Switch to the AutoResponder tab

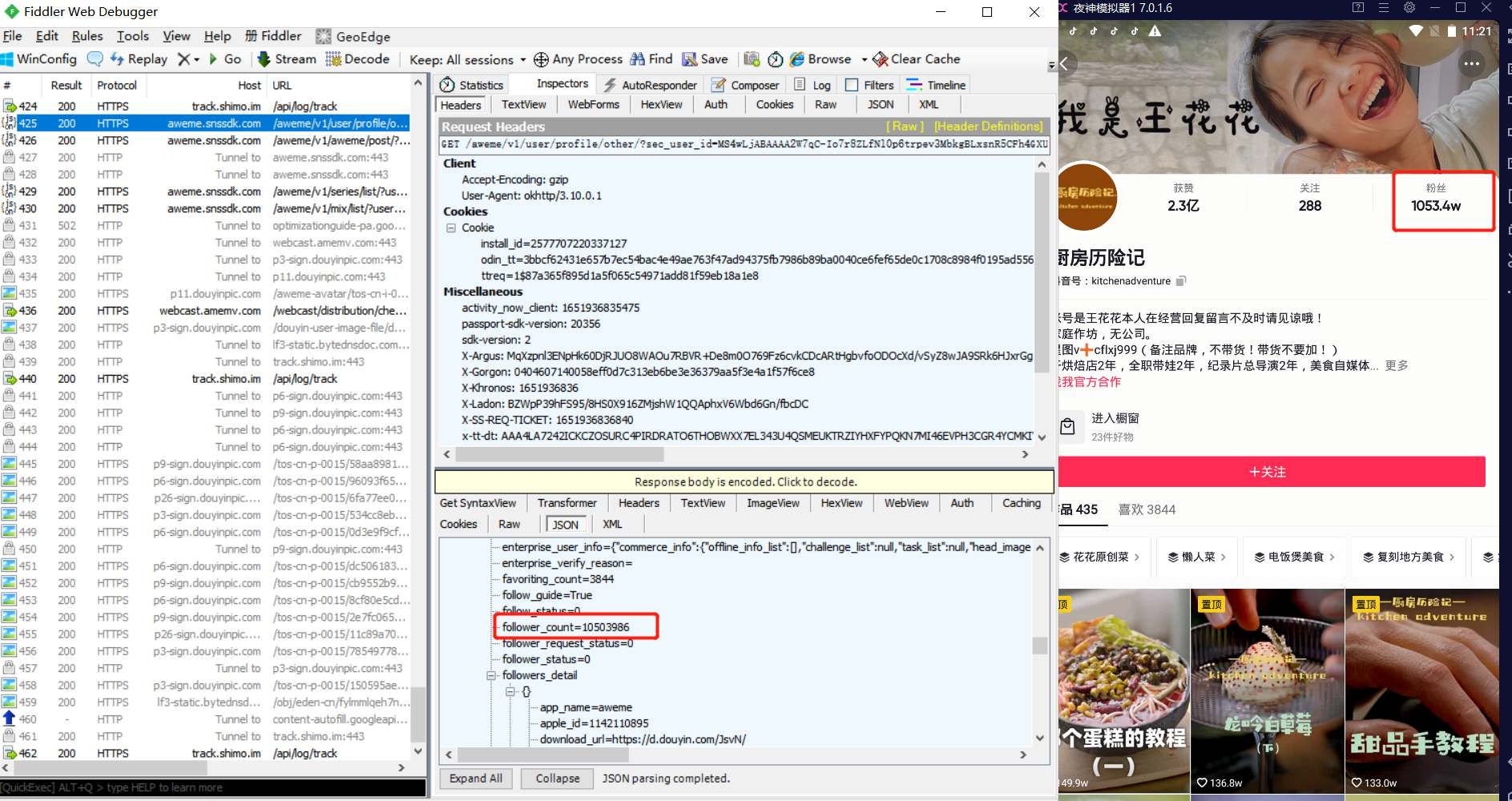[650, 85]
